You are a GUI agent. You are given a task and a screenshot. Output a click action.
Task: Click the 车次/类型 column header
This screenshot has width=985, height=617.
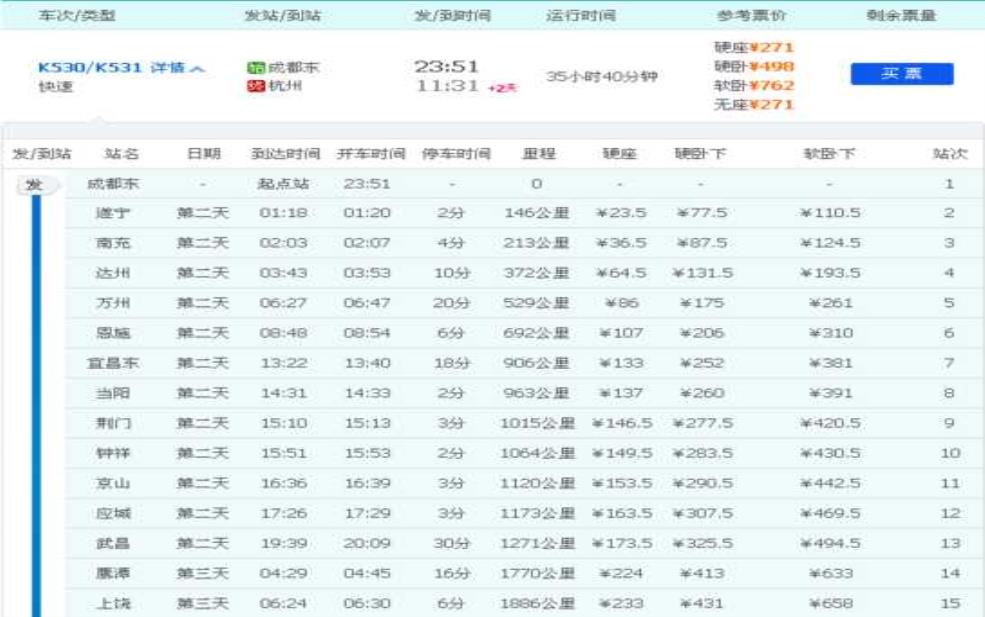[76, 16]
